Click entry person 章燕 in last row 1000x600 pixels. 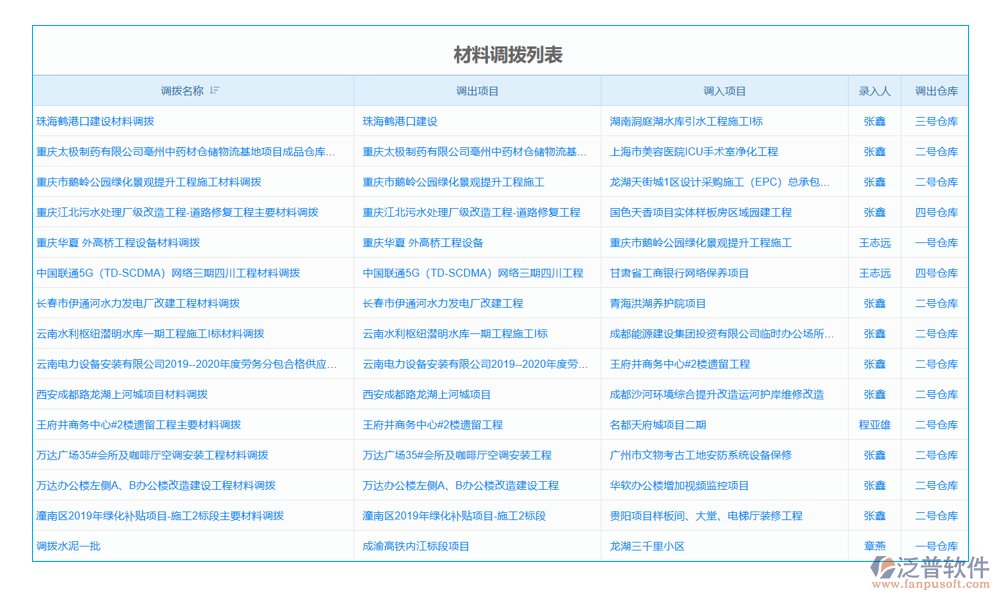click(875, 546)
